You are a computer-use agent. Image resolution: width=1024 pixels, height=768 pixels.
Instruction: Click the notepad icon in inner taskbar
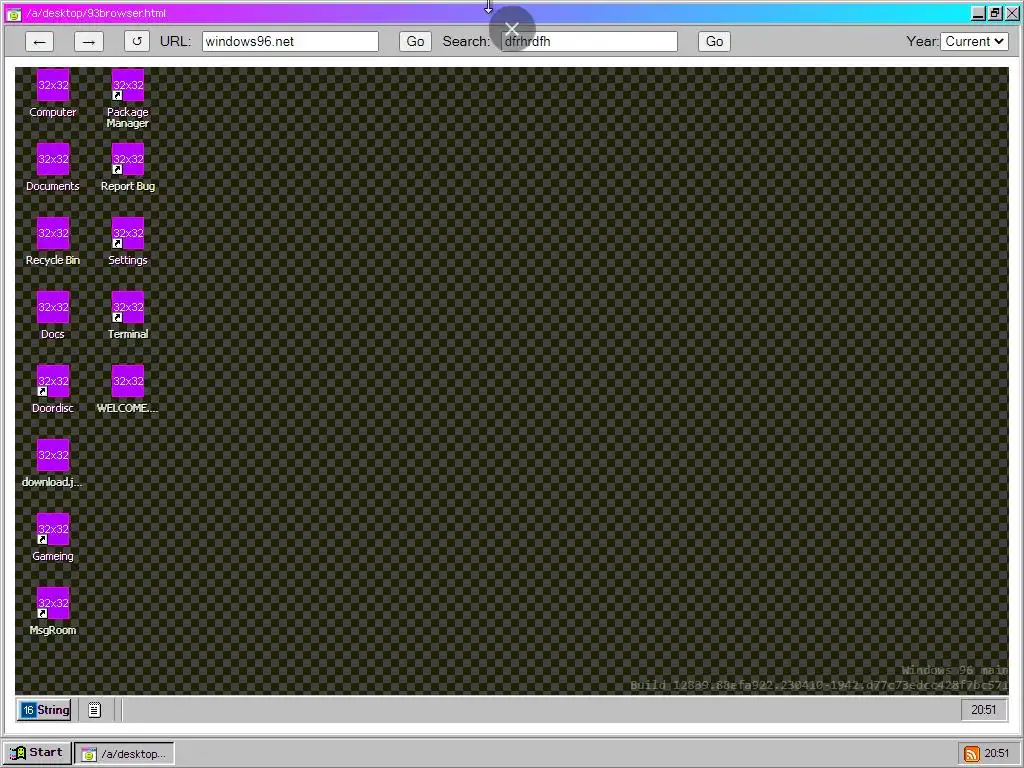(x=95, y=710)
